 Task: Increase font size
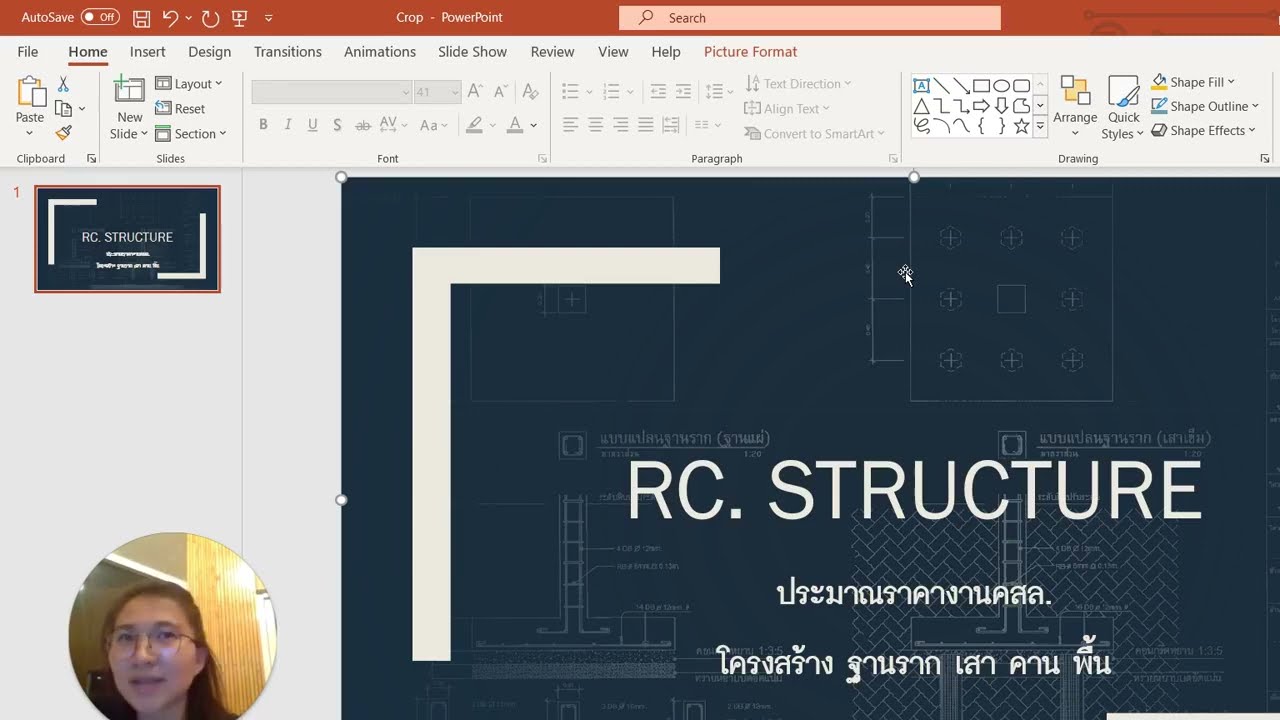[x=475, y=92]
